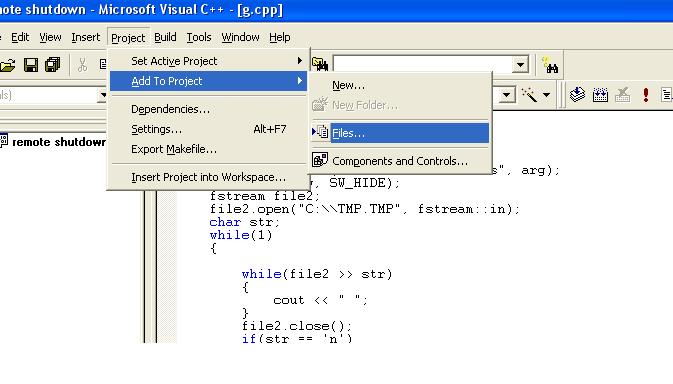Open the Edit menu
Viewport: 673px width, 384px height.
click(20, 37)
